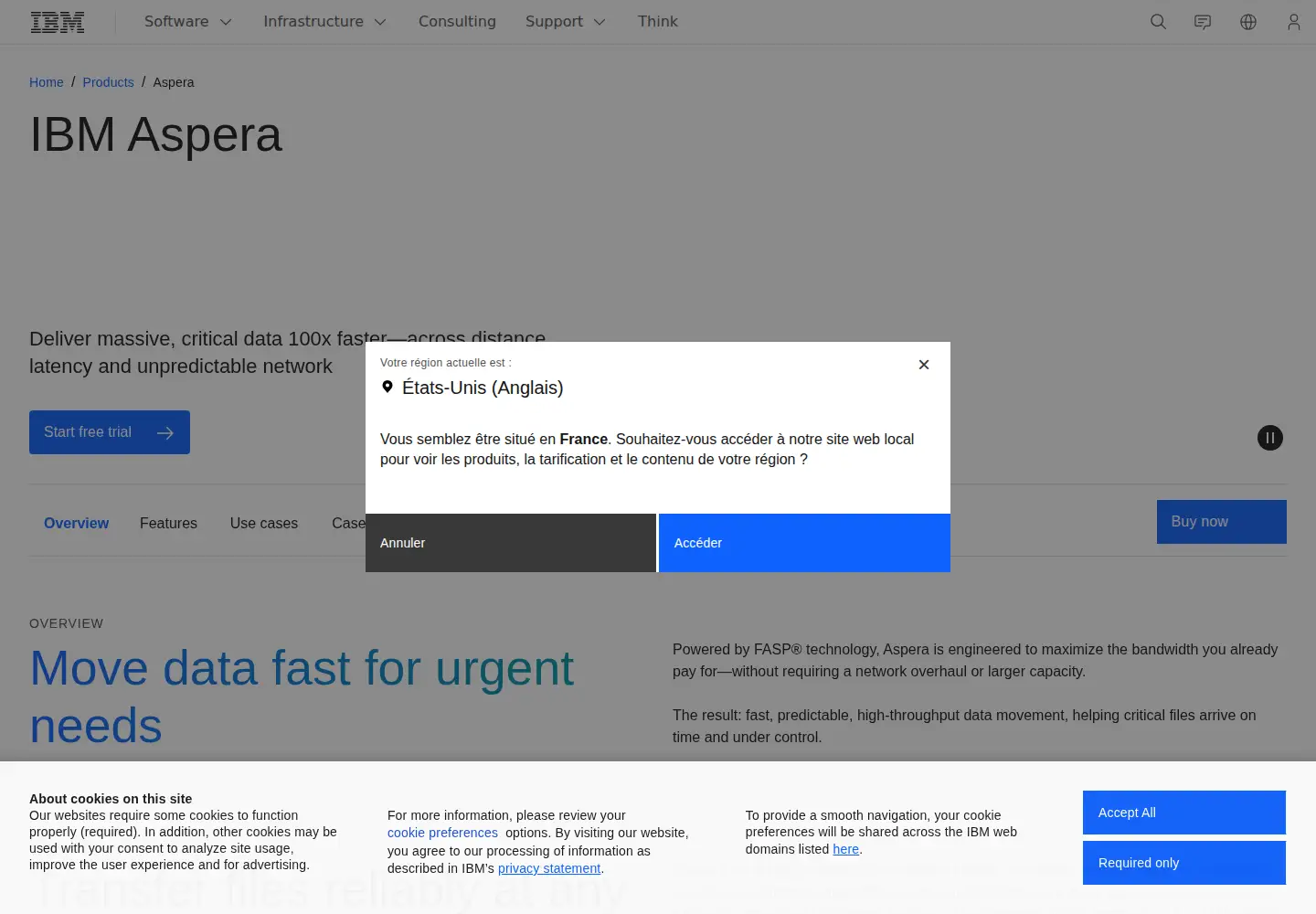Screen dimensions: 1316x914
Task: Click 'About cookies on this site' heading
Action: tap(111, 799)
